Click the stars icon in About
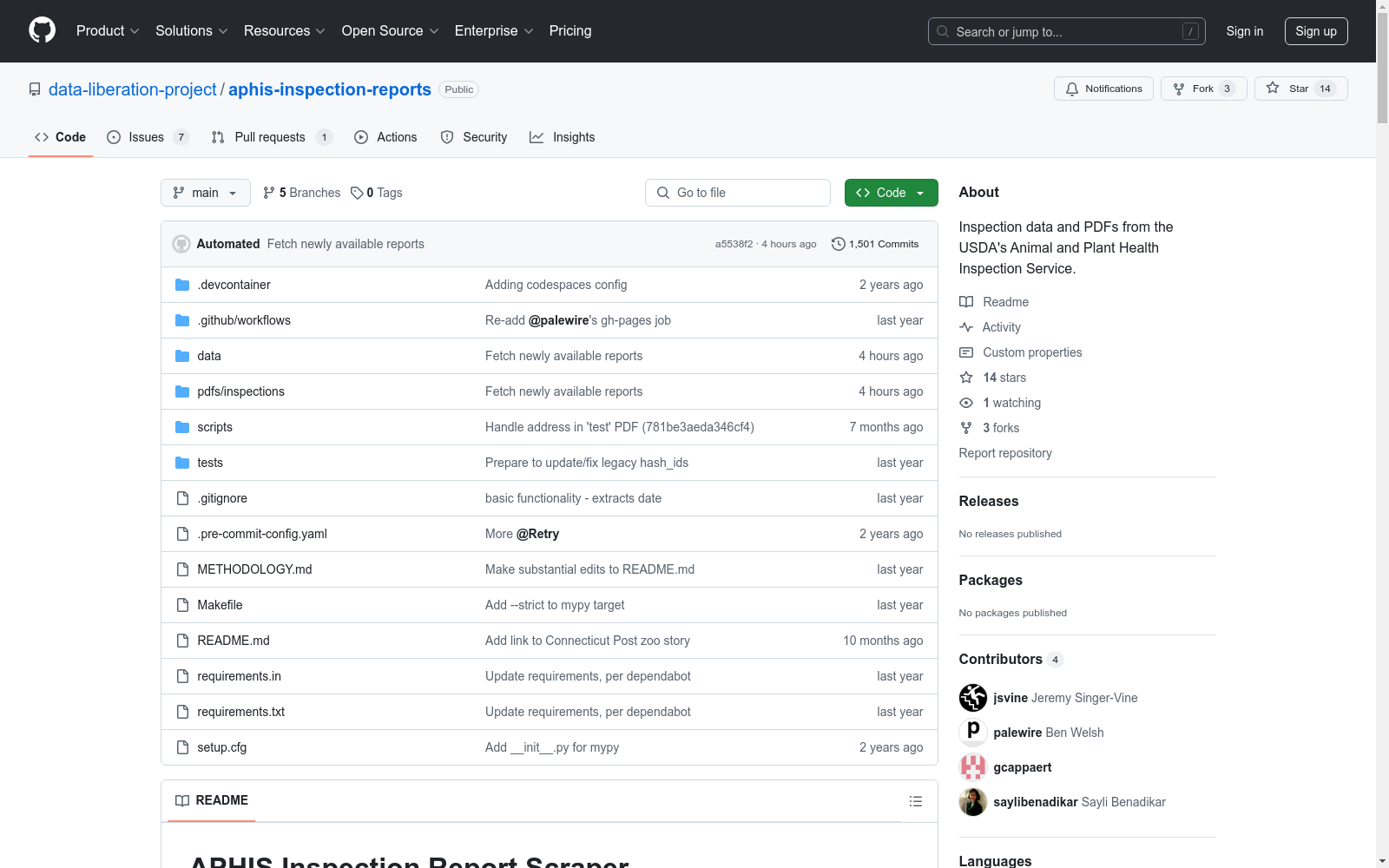 (966, 378)
